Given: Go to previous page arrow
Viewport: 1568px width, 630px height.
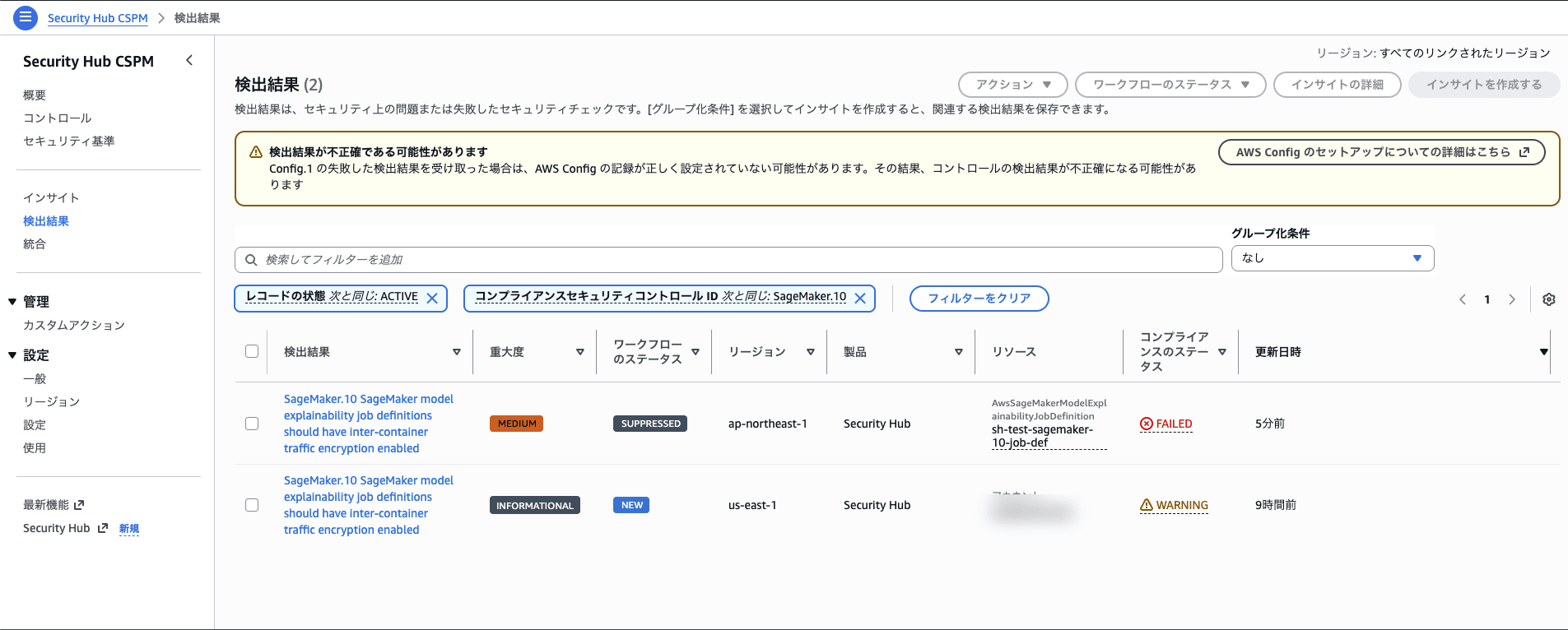Looking at the screenshot, I should tap(1463, 299).
